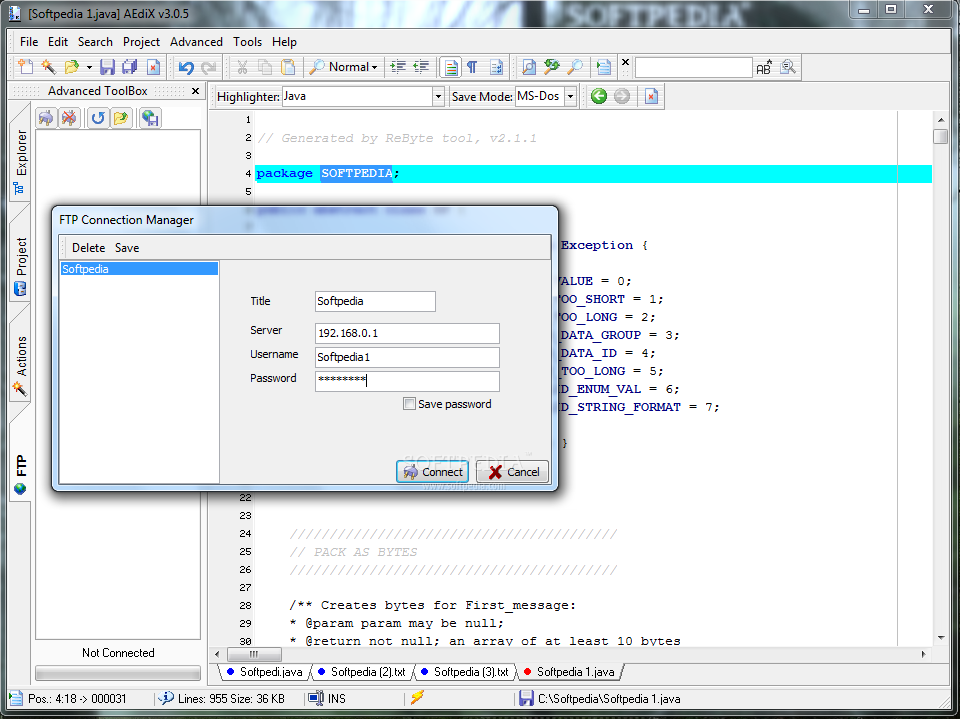Open the Highlighter Java combo box
Image resolution: width=960 pixels, height=719 pixels.
[x=363, y=97]
